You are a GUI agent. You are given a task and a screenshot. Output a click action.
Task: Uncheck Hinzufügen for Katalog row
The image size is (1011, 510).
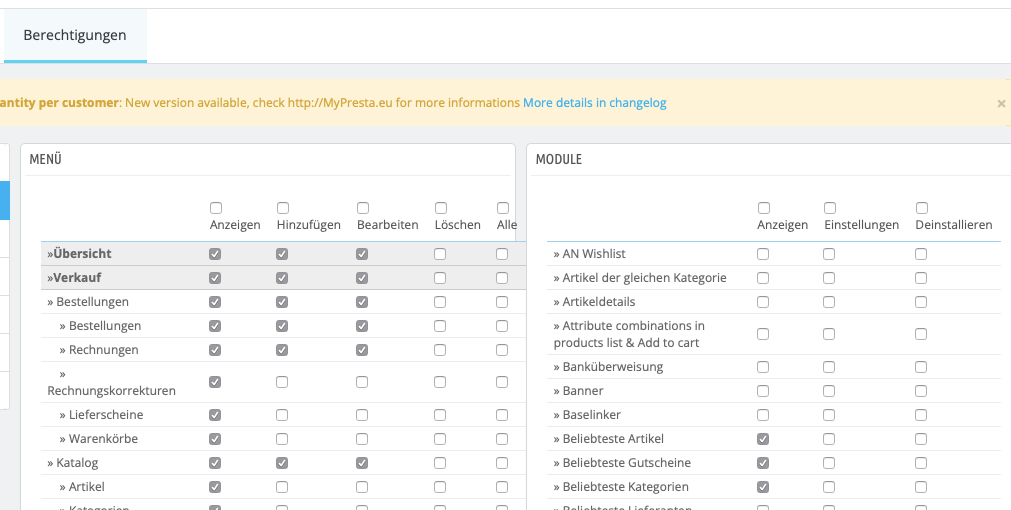tap(282, 463)
